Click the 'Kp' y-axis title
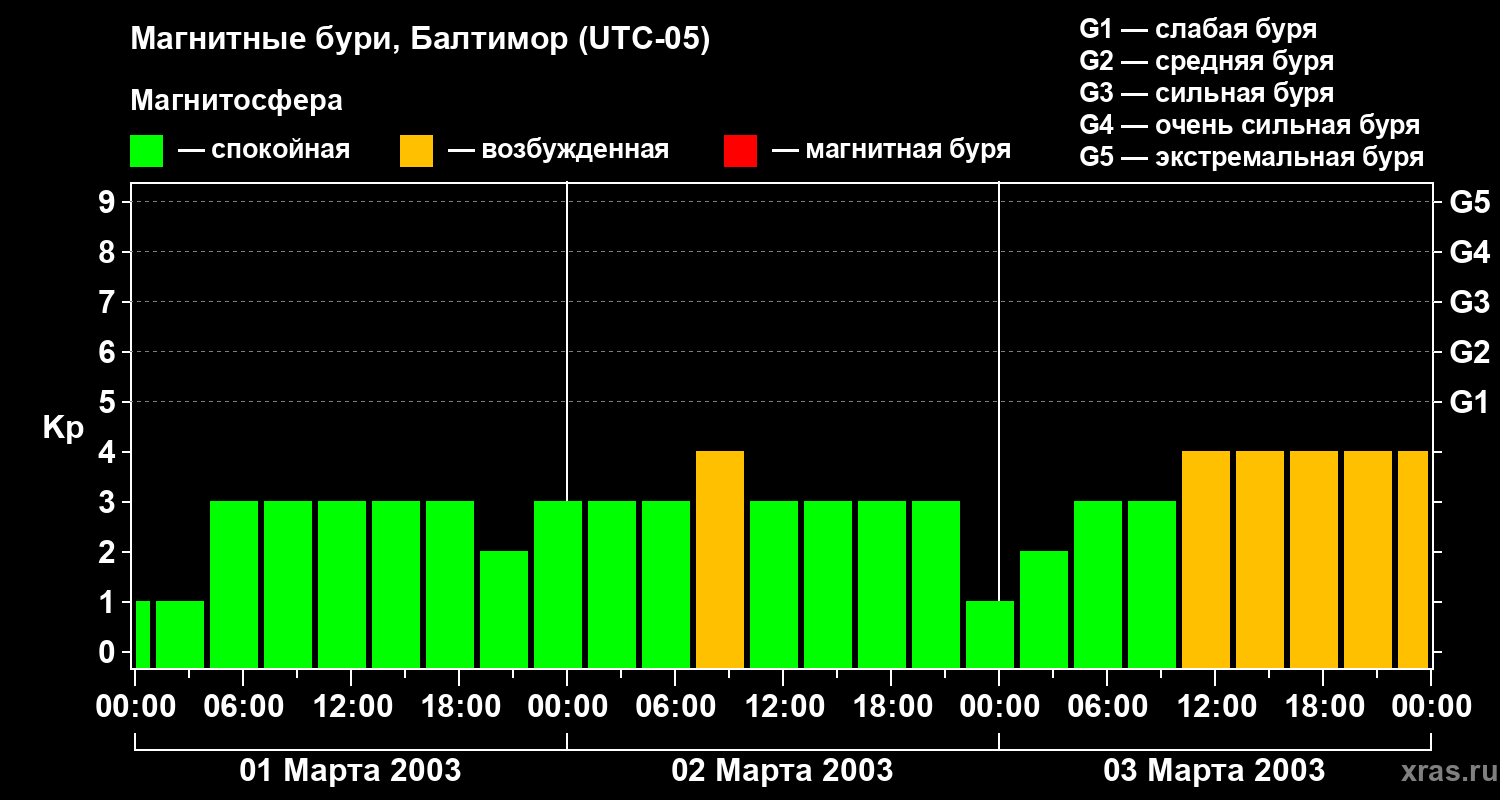 63,428
